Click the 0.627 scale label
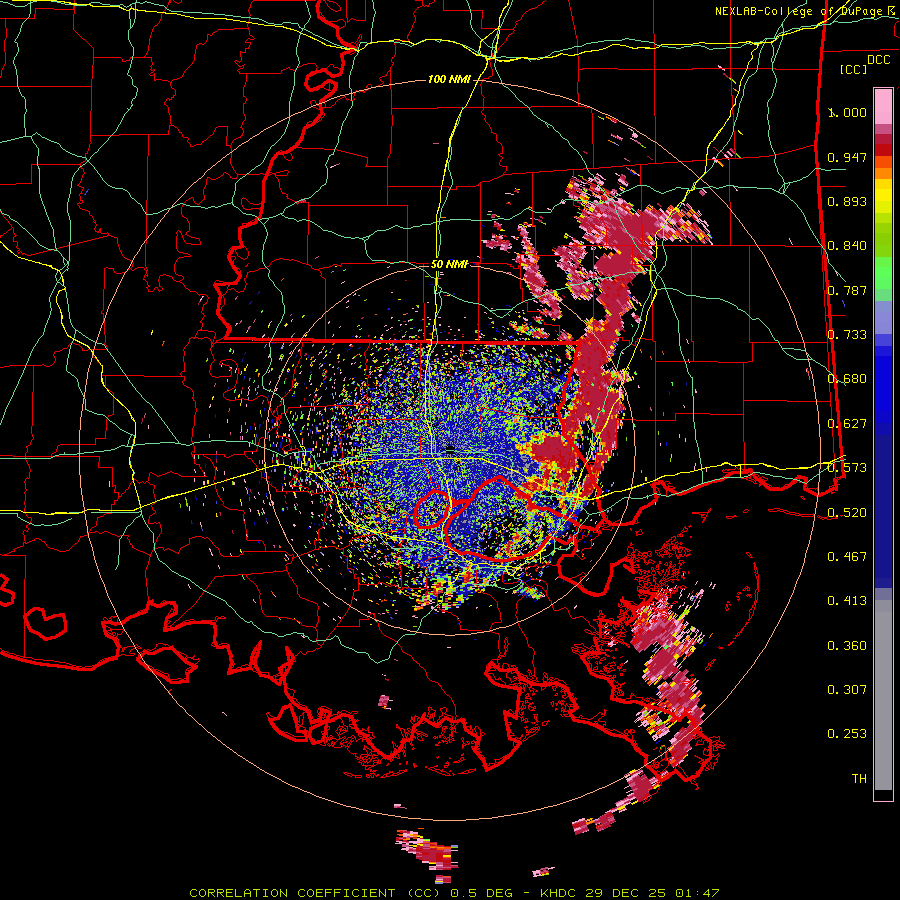This screenshot has width=900, height=900. (847, 424)
